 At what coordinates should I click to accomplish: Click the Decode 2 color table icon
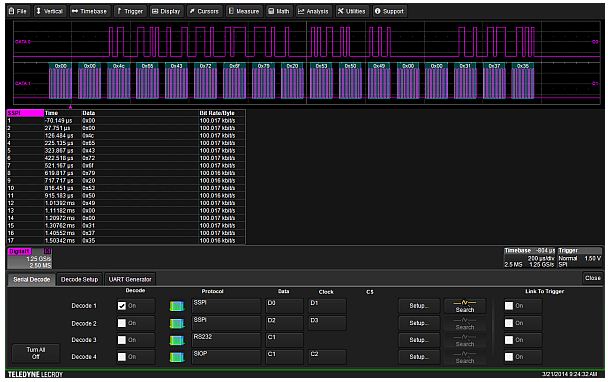[x=177, y=323]
